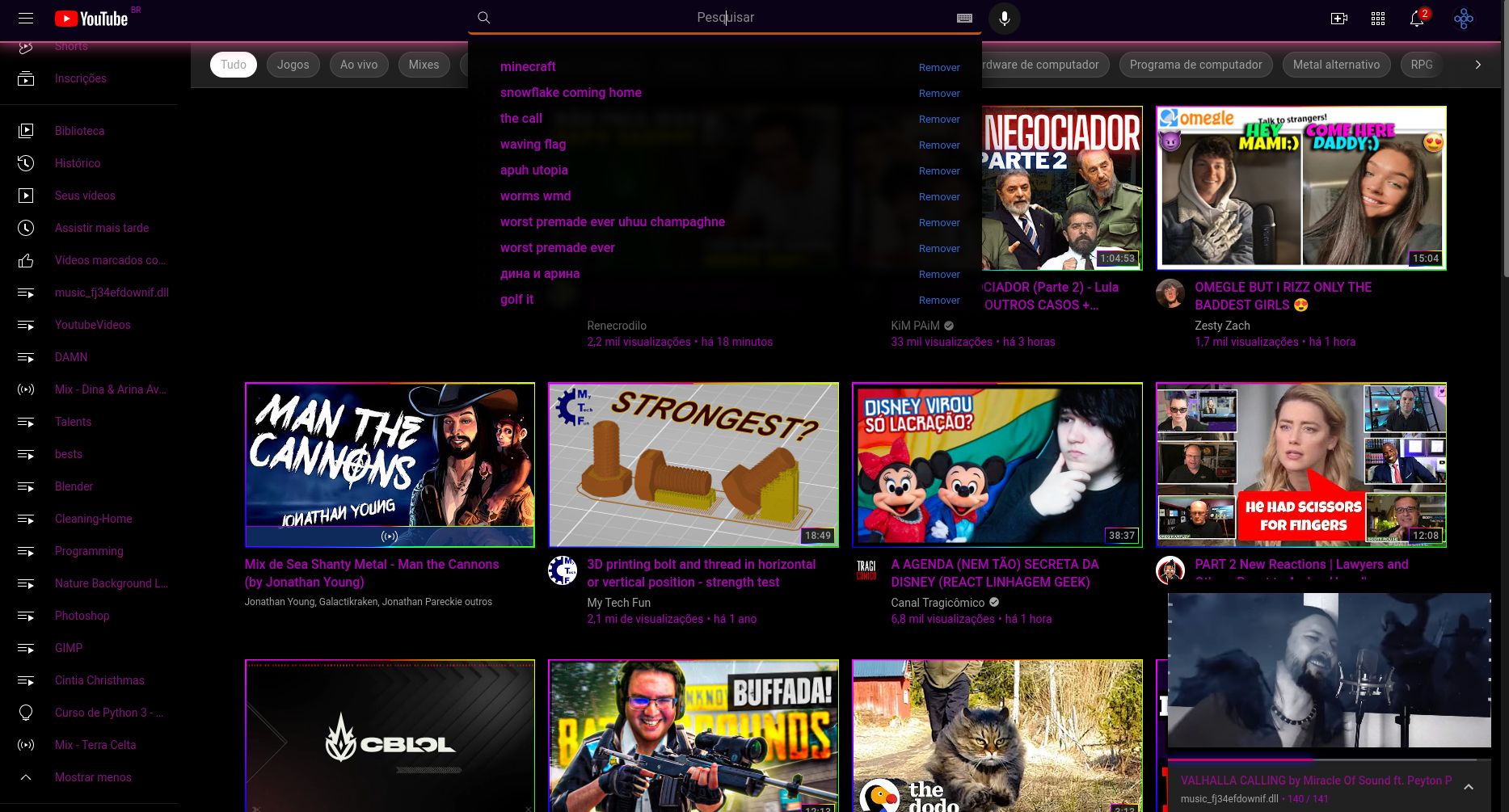The image size is (1509, 812).
Task: Open the YouTube apps grid
Action: 1378,18
